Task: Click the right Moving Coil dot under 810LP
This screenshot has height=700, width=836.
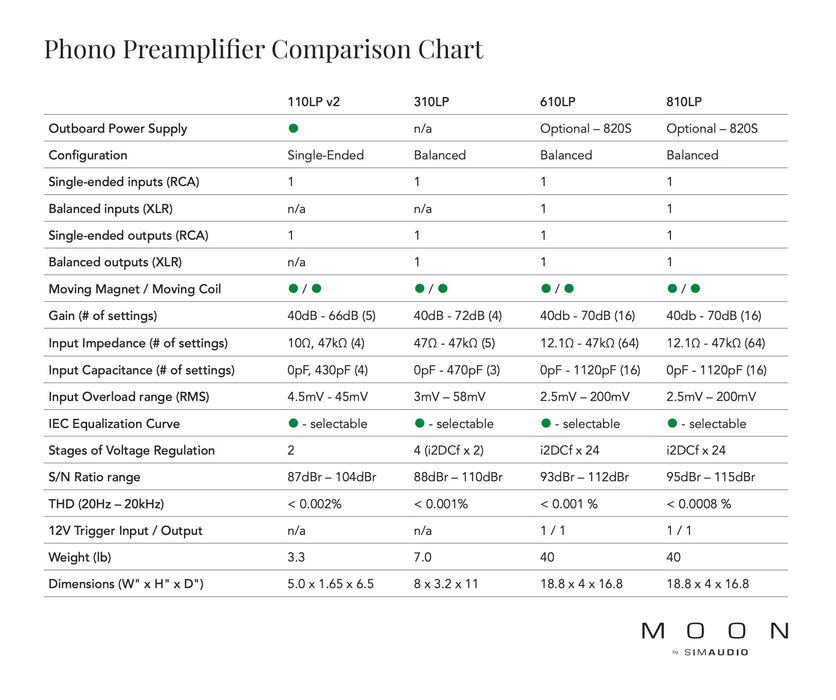Action: pyautogui.click(x=694, y=289)
